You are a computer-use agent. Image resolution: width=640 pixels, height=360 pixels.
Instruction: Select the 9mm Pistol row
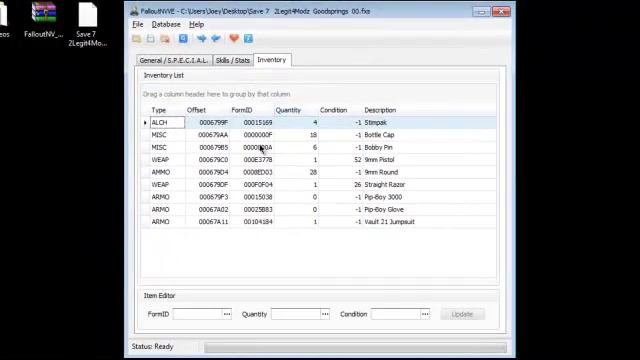[319, 160]
